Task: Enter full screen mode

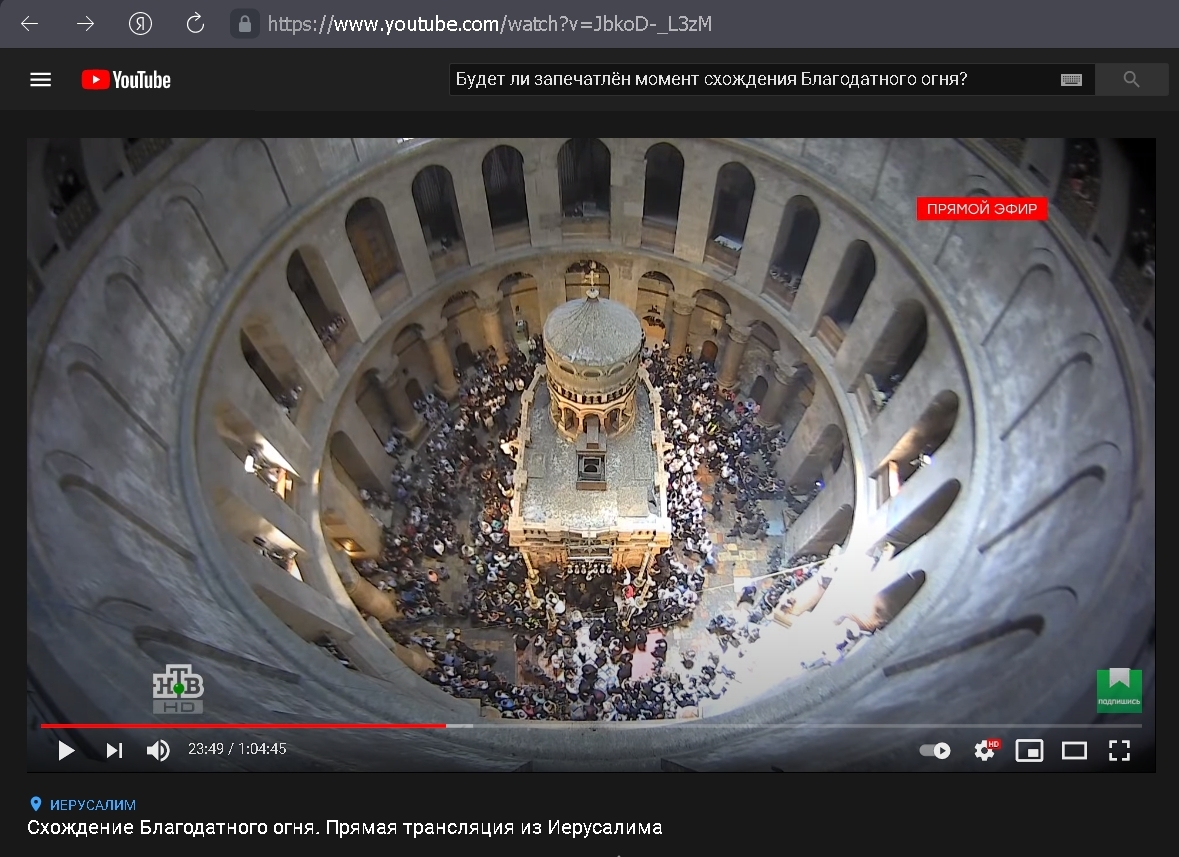Action: tap(1120, 750)
